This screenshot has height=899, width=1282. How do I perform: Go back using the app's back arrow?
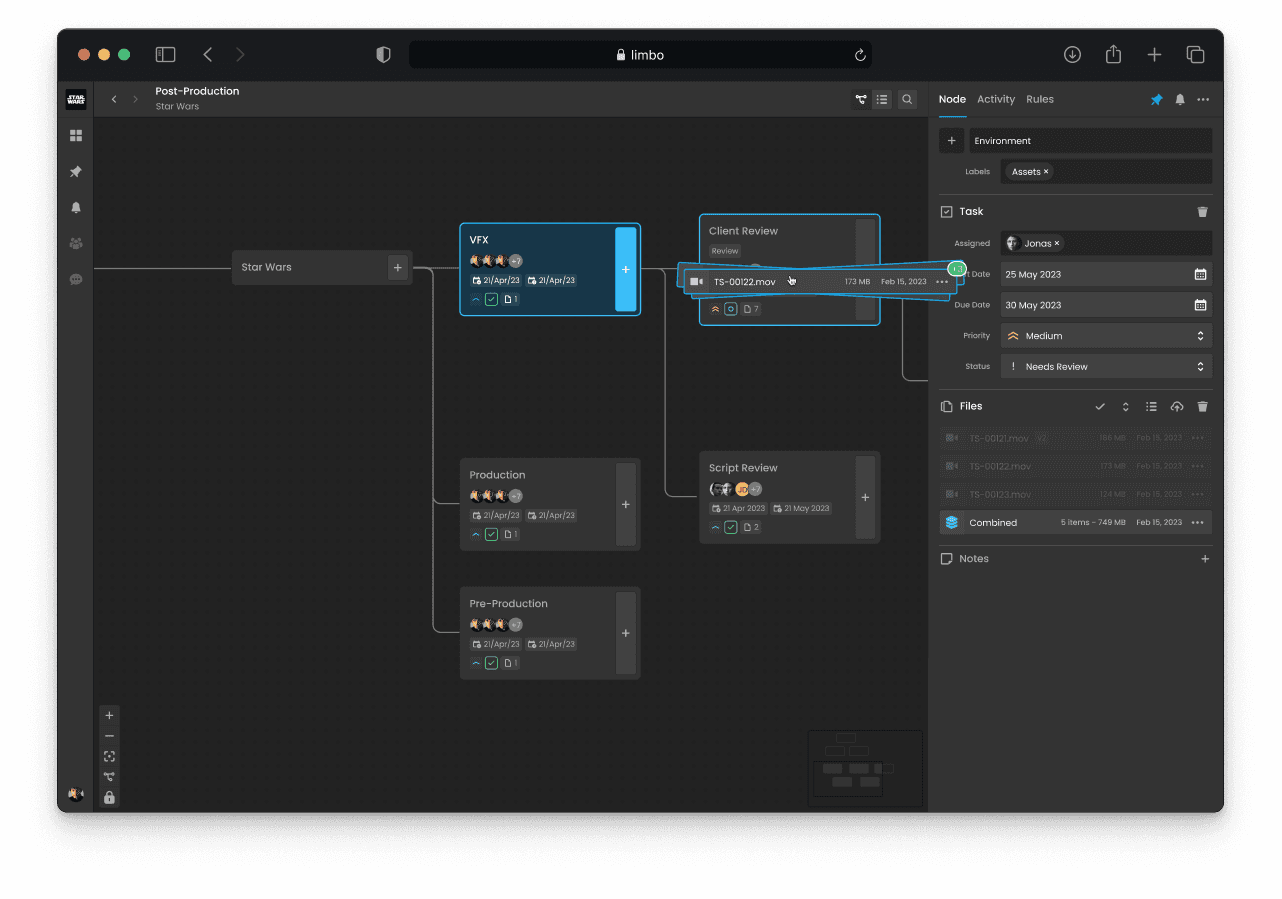tap(114, 99)
